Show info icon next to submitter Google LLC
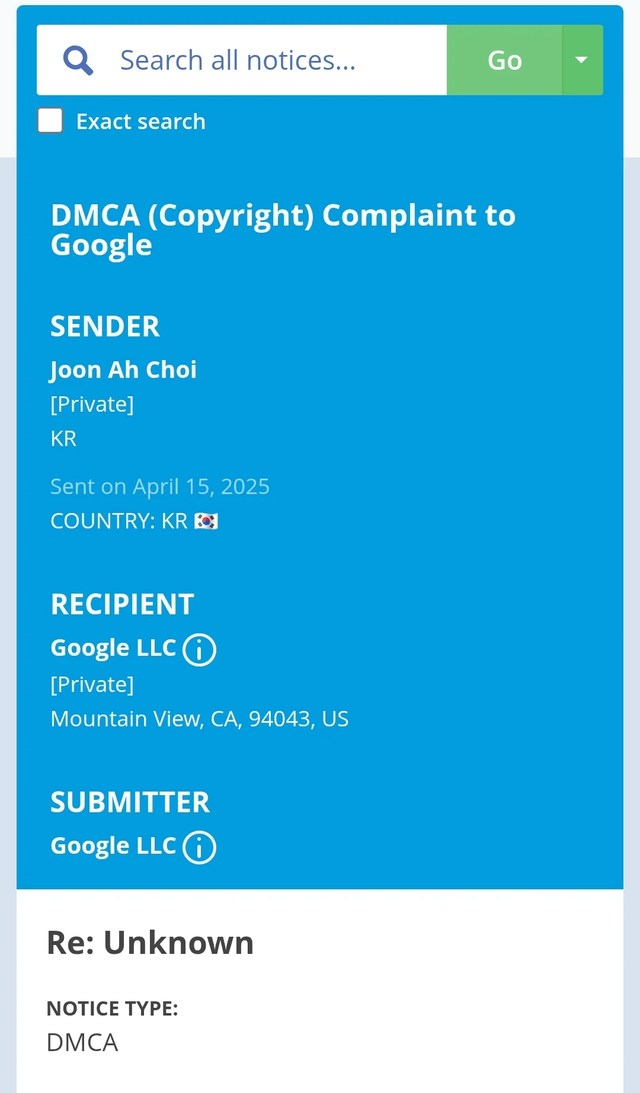 pos(199,848)
